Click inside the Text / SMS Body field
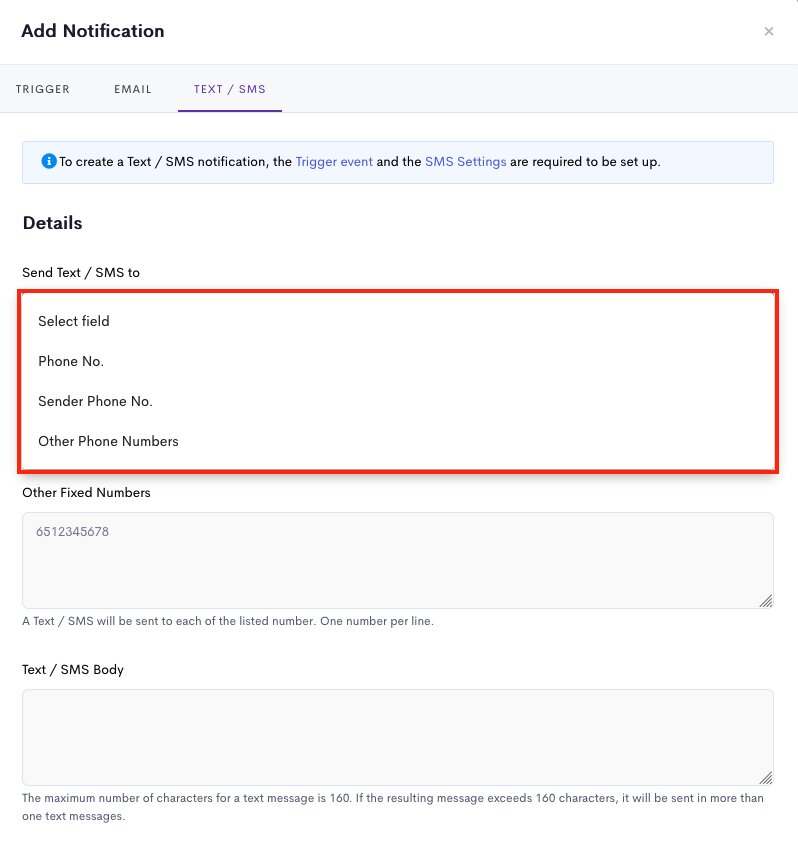Screen dimensions: 798x843 coord(398,737)
